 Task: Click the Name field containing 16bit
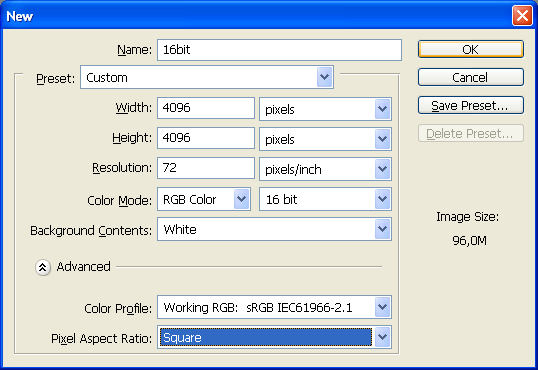point(279,50)
